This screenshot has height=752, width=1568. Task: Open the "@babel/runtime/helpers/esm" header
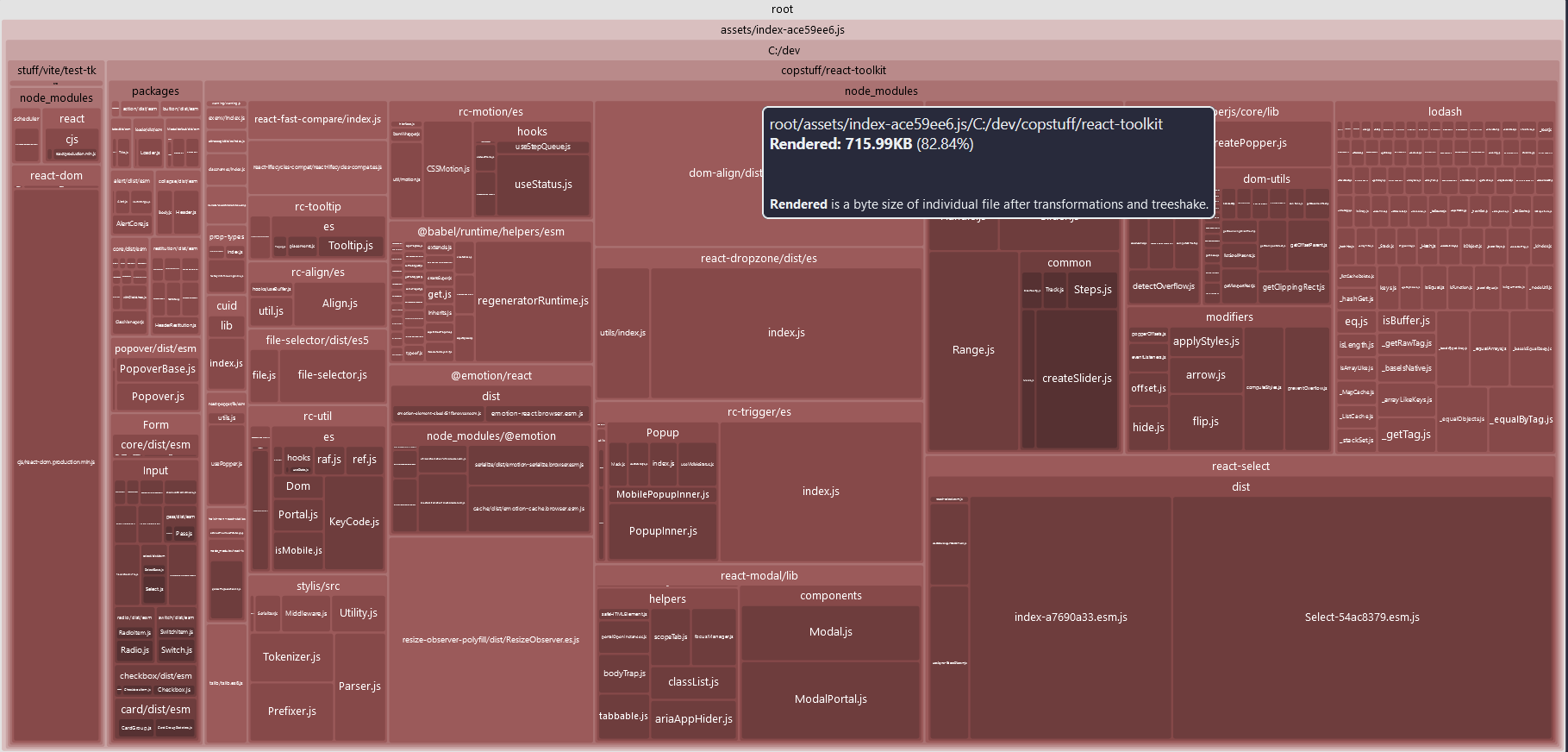(490, 232)
